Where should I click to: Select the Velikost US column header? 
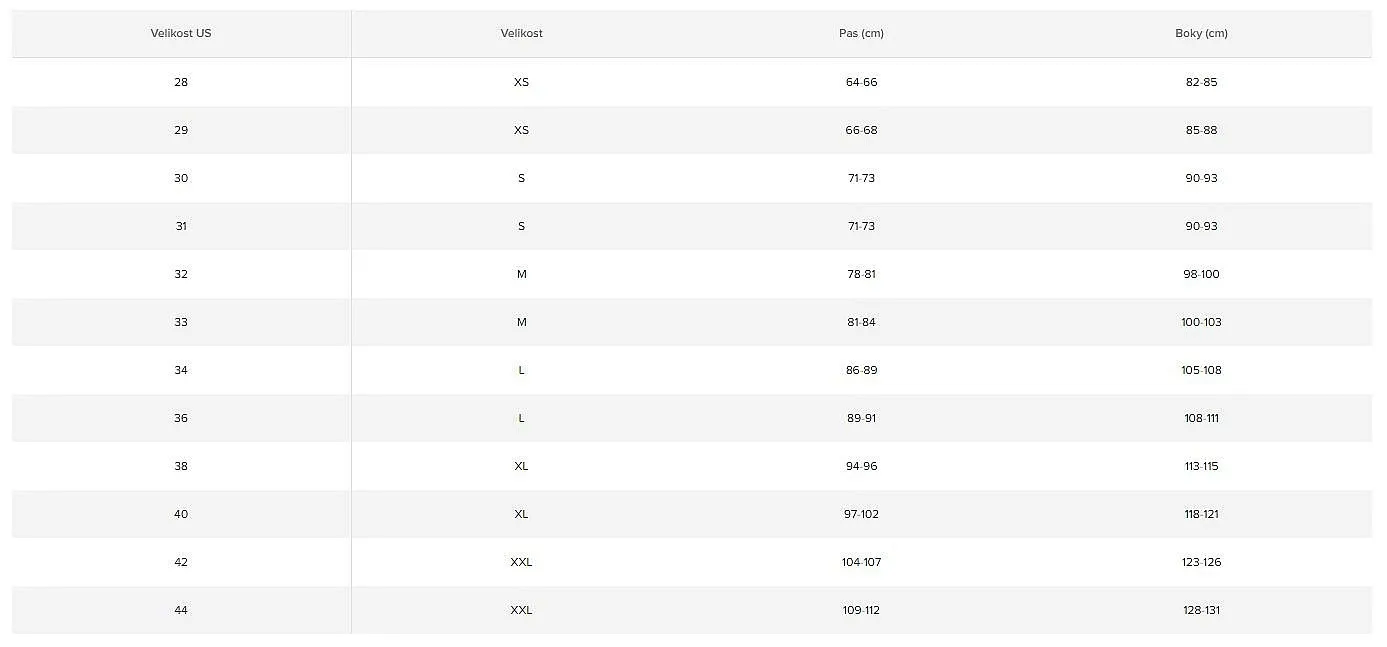pos(181,33)
